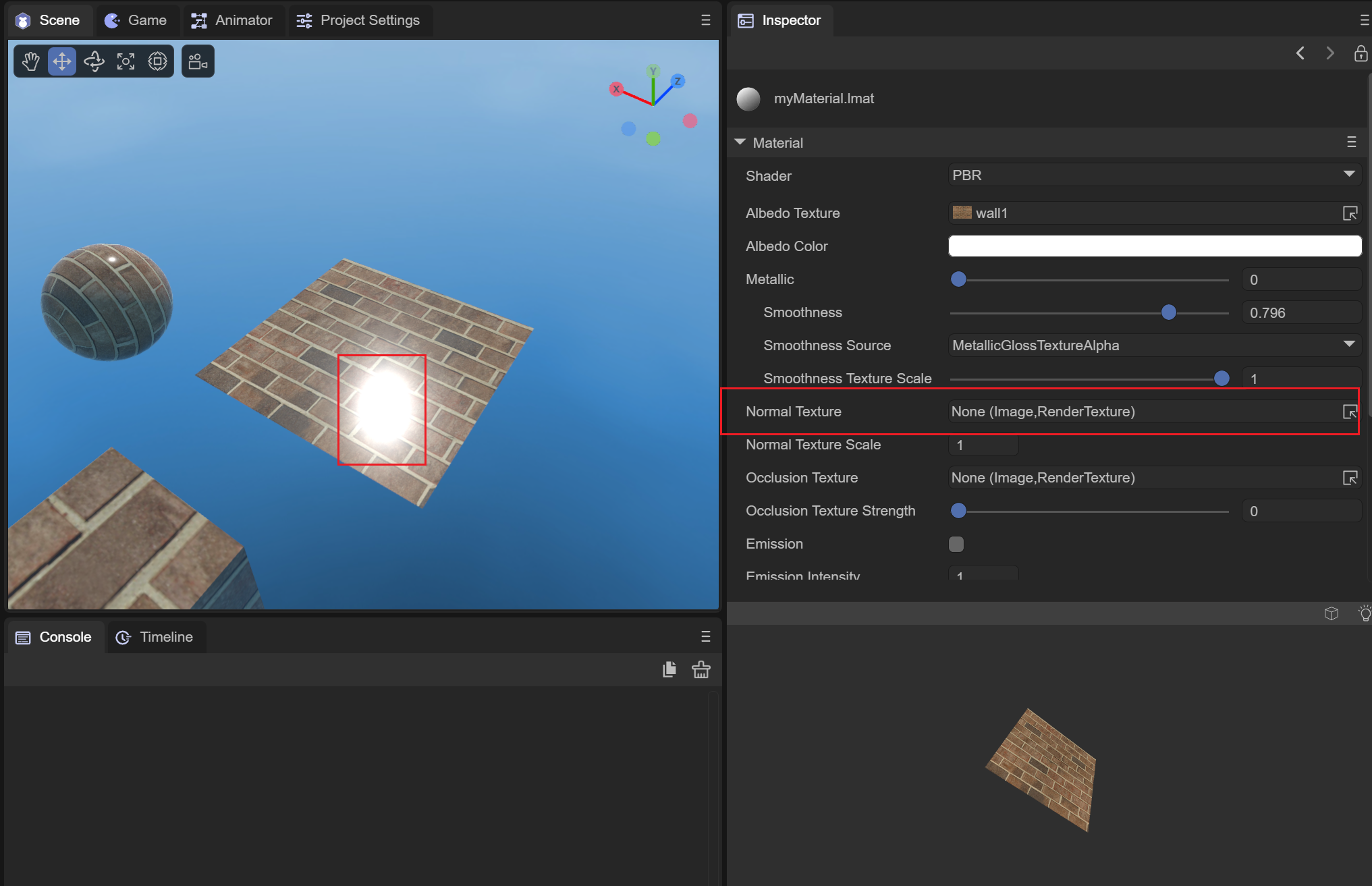Select the Scale tool
The height and width of the screenshot is (886, 1372).
[126, 61]
